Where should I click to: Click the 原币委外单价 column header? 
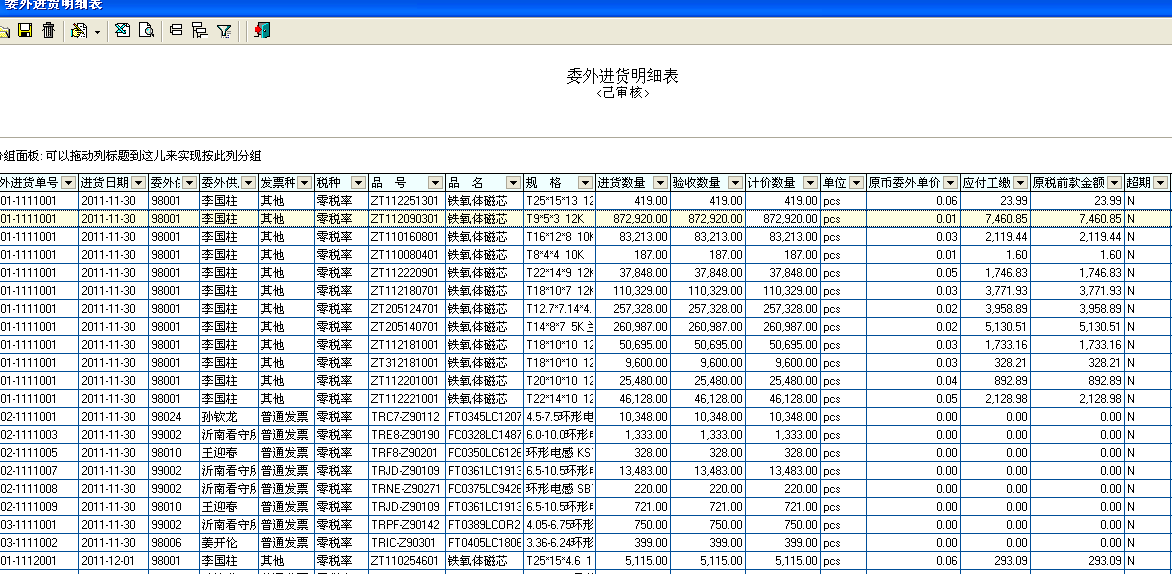pyautogui.click(x=904, y=183)
